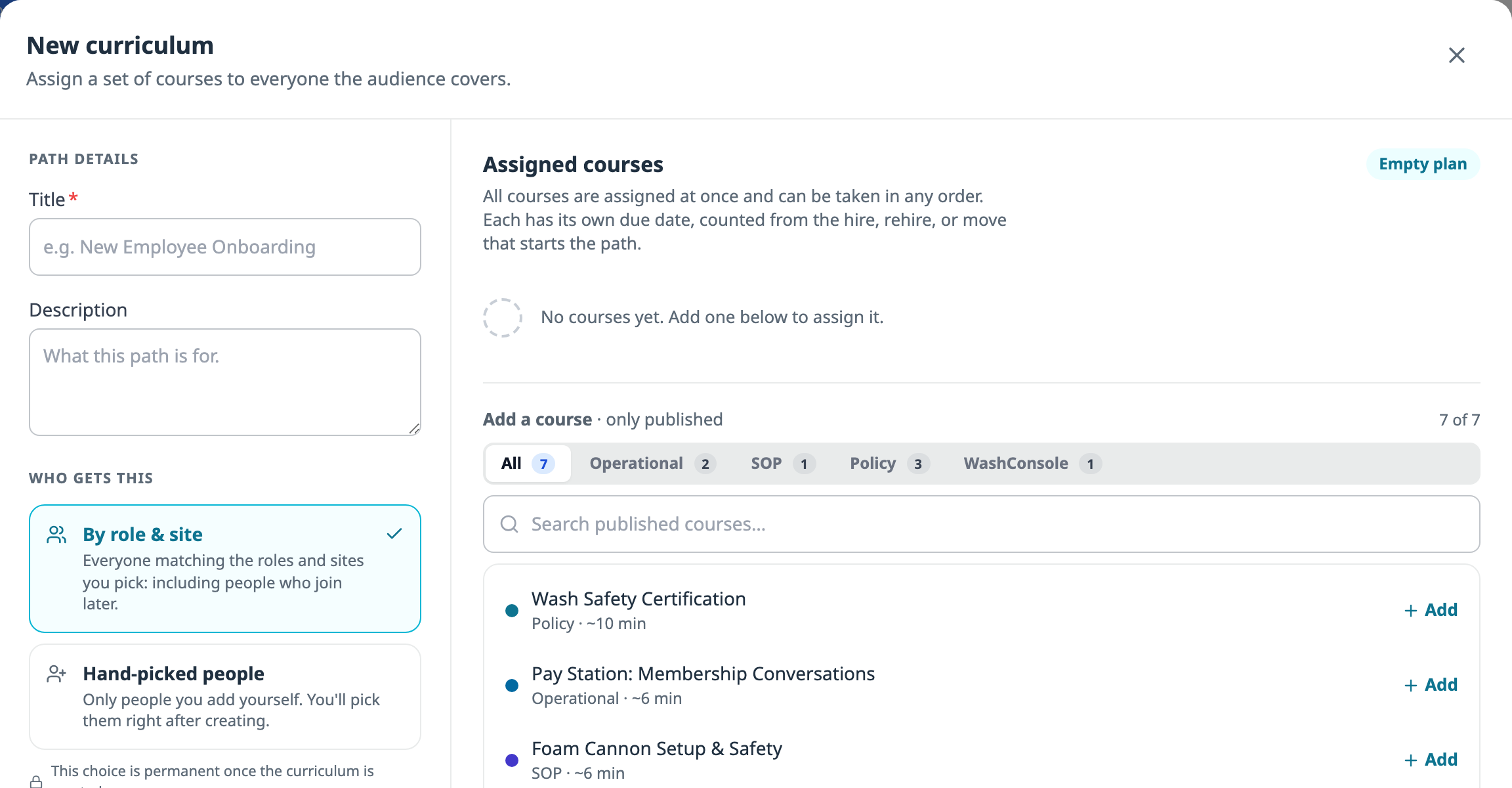Screen dimensions: 1512x788
Task: Switch to the SOP tab
Action: tap(782, 464)
